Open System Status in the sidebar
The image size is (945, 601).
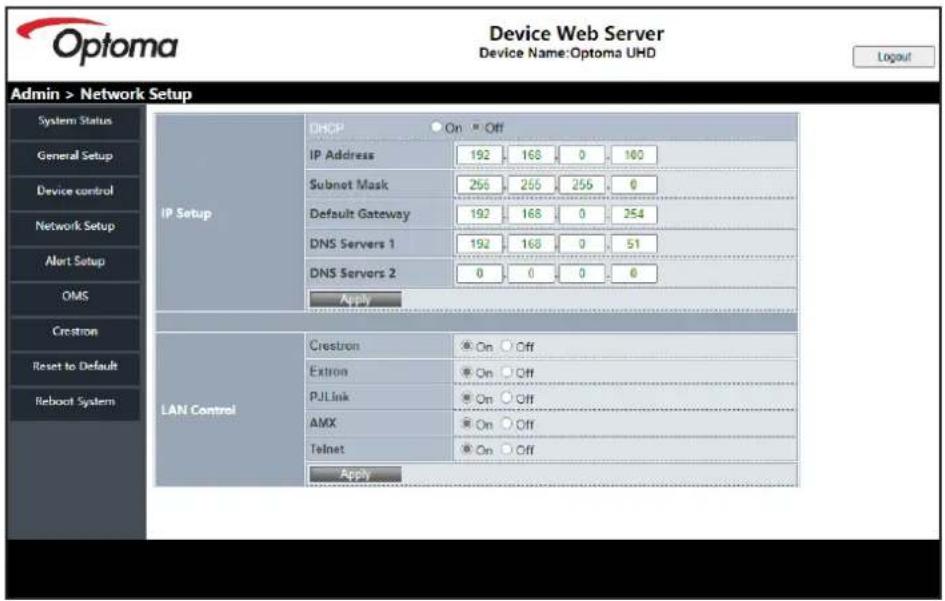pos(75,121)
